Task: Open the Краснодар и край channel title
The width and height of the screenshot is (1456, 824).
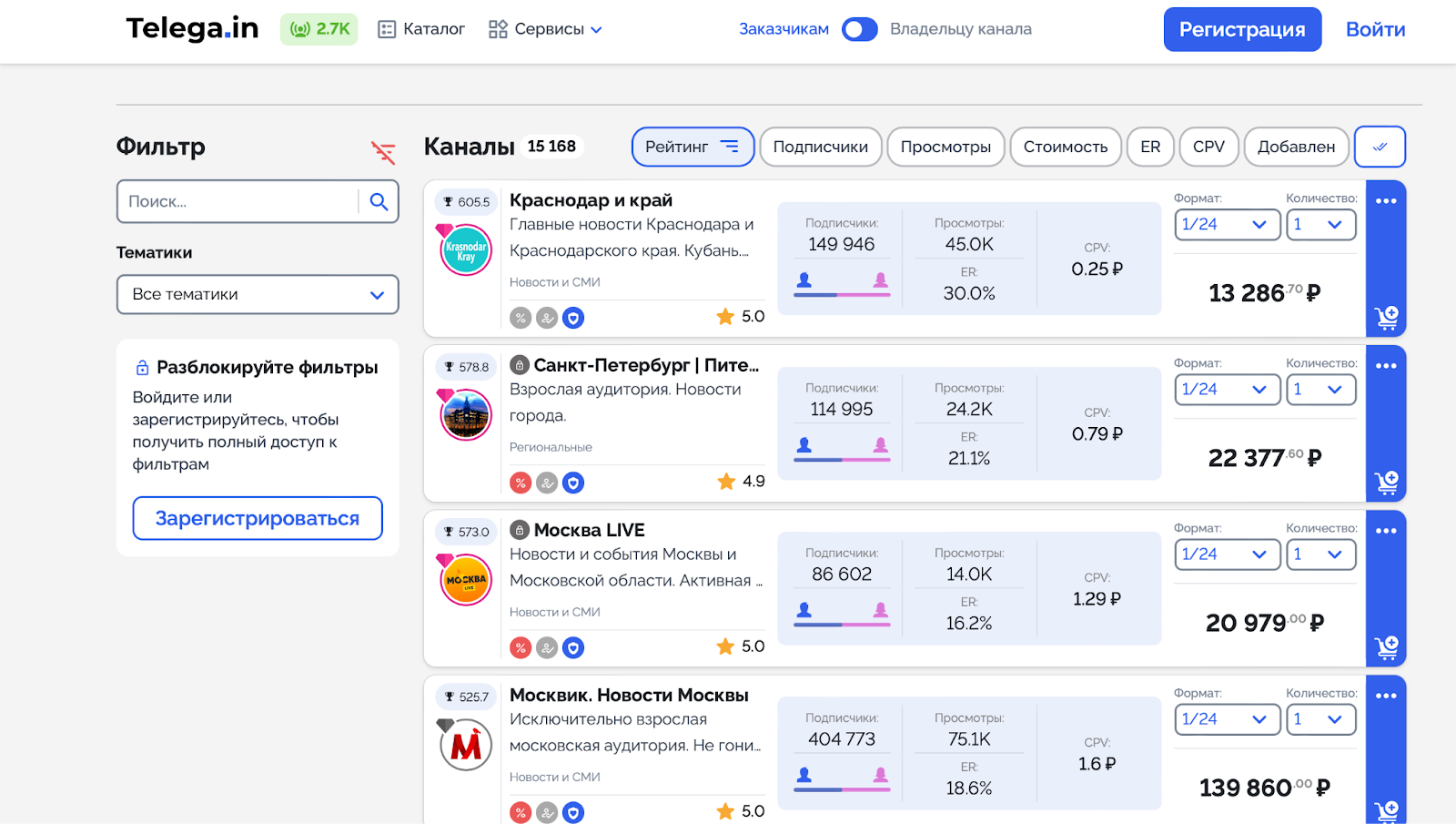Action: point(591,200)
